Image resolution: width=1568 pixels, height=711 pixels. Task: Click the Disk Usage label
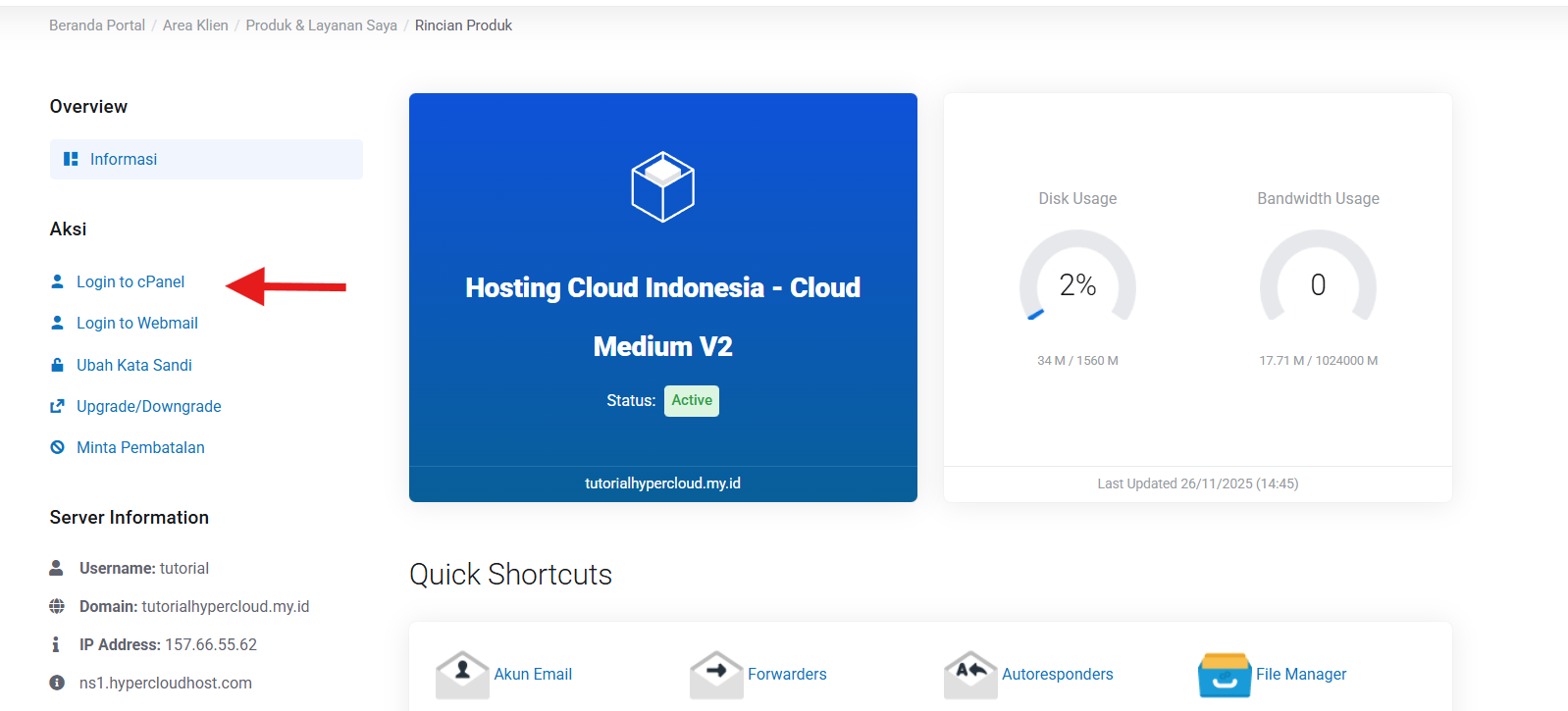pyautogui.click(x=1077, y=198)
